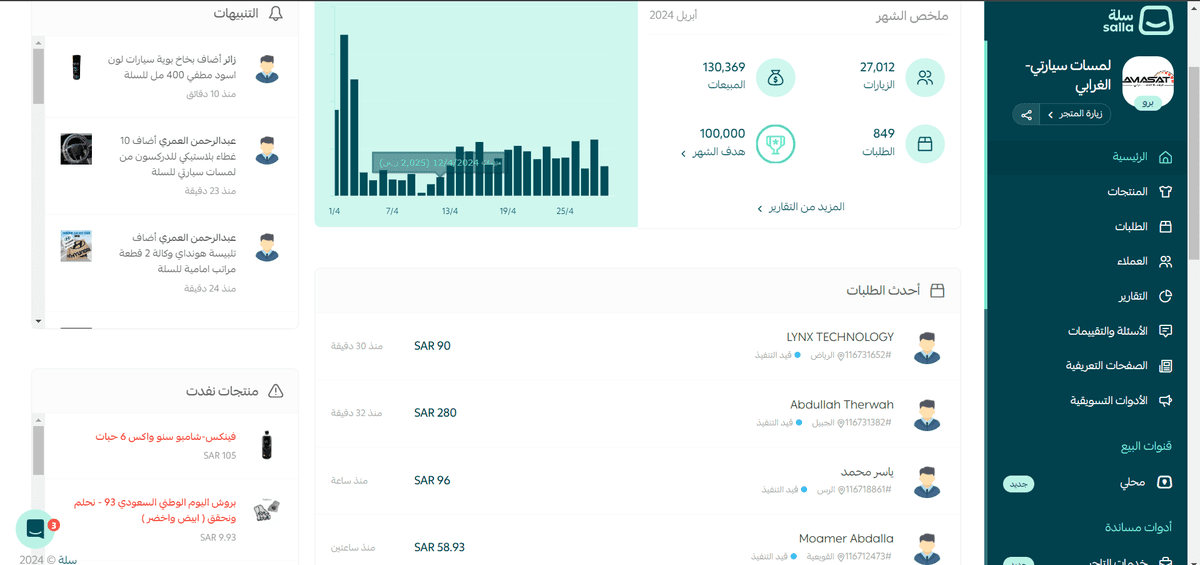The width and height of the screenshot is (1200, 565).
Task: Click the 849 orders figure
Action: [x=883, y=133]
